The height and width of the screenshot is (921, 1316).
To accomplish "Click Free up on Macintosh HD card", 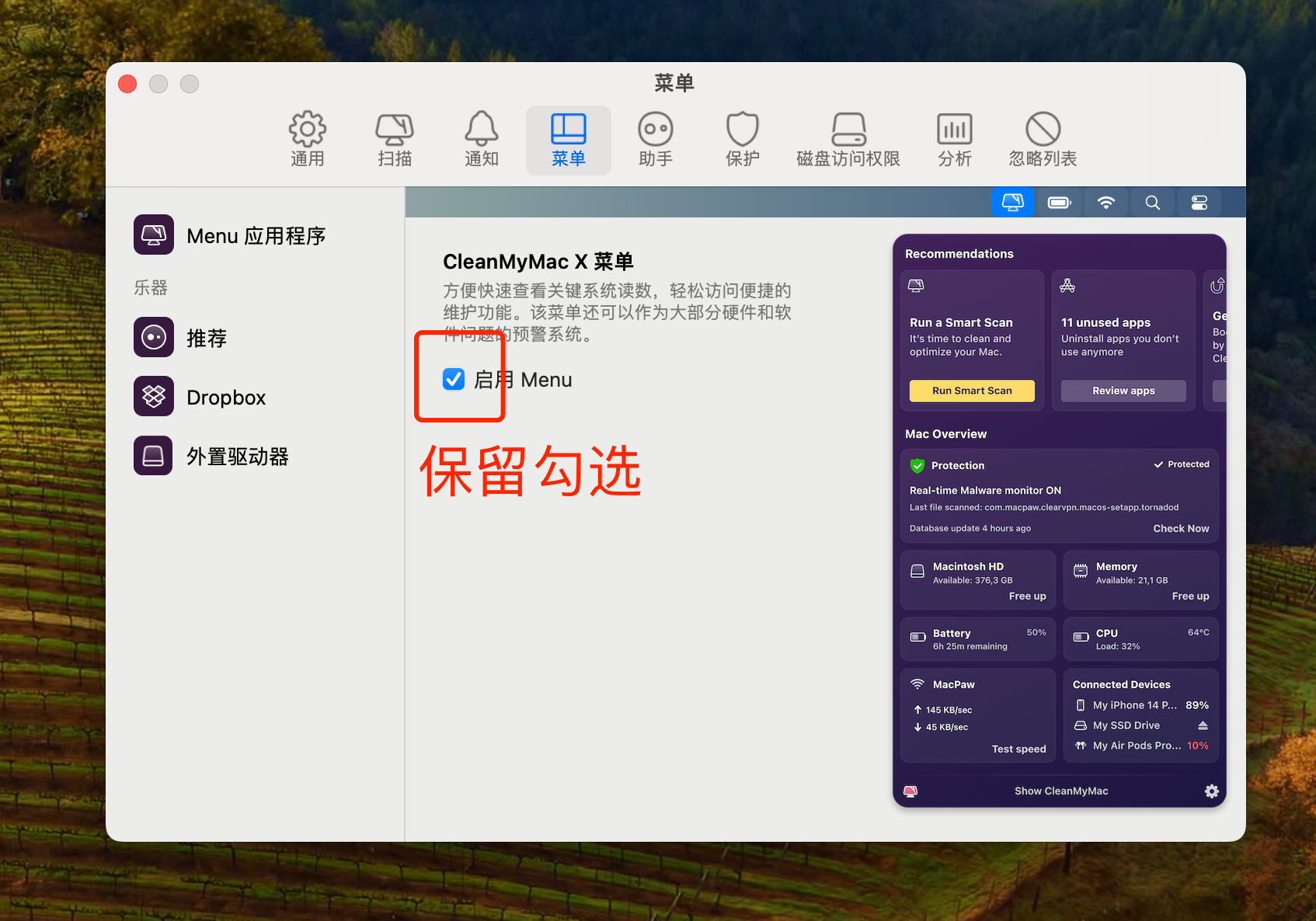I will click(1027, 596).
